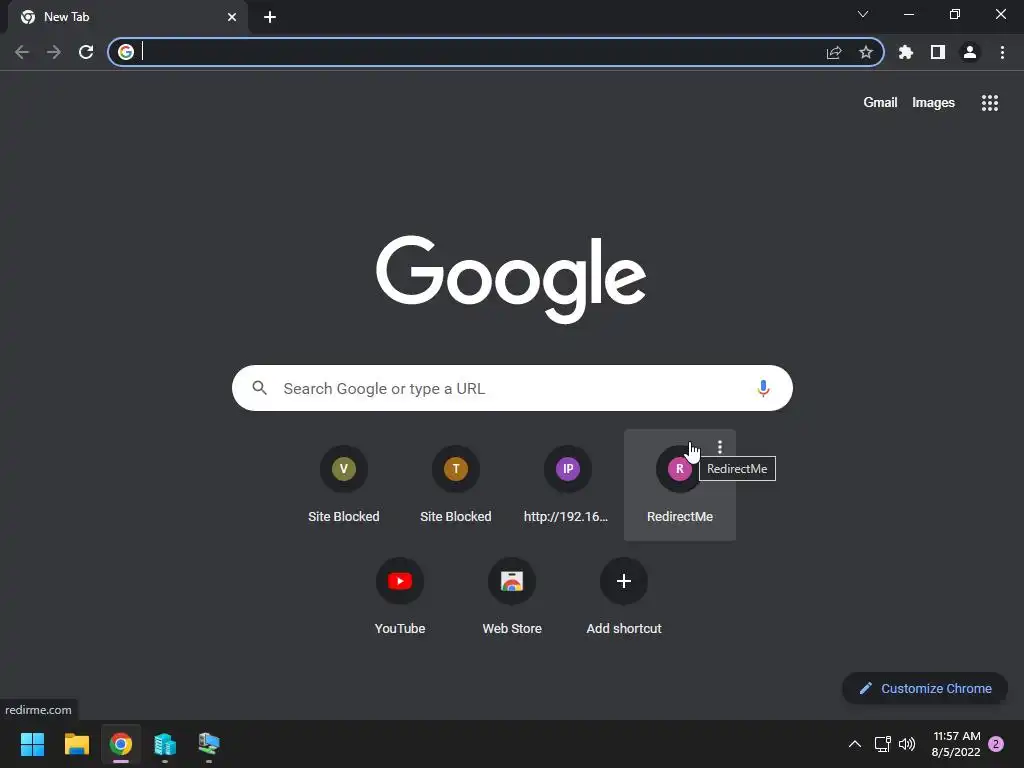
Task: Reload the page with the refresh icon
Action: pyautogui.click(x=86, y=52)
